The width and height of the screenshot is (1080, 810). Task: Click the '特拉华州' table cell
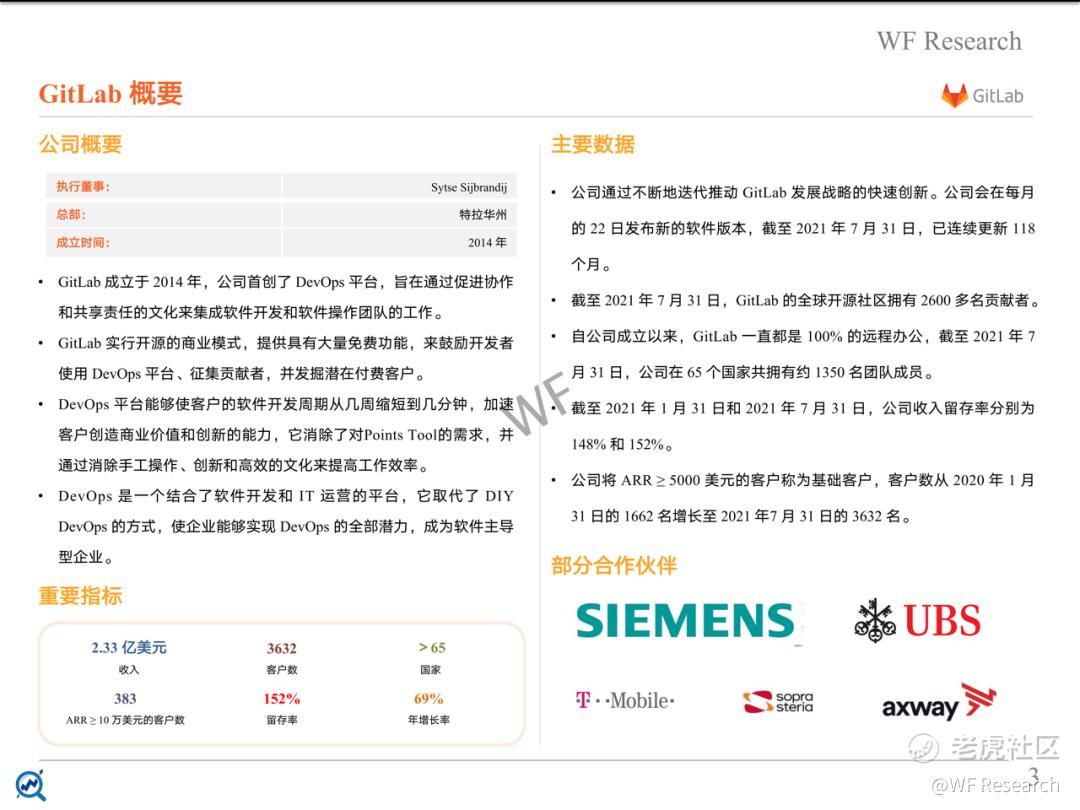(483, 214)
